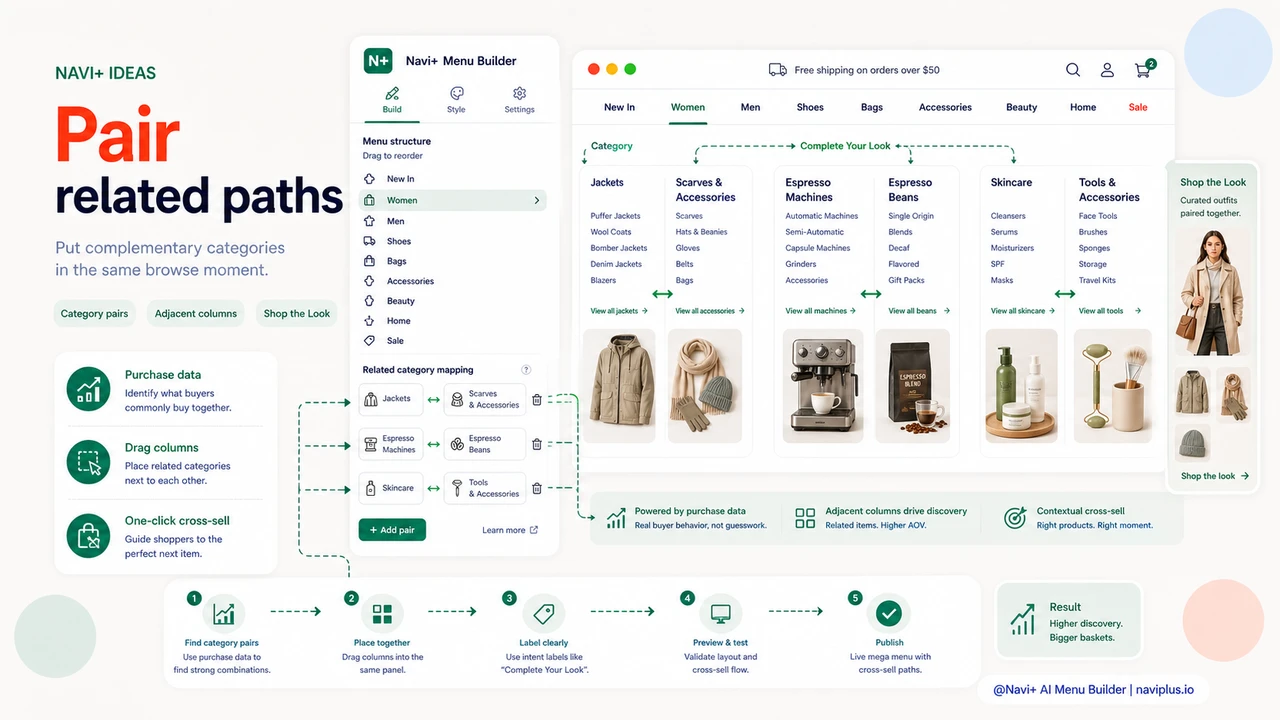The width and height of the screenshot is (1280, 720).
Task: Click the Result chart icon
Action: [x=1023, y=620]
